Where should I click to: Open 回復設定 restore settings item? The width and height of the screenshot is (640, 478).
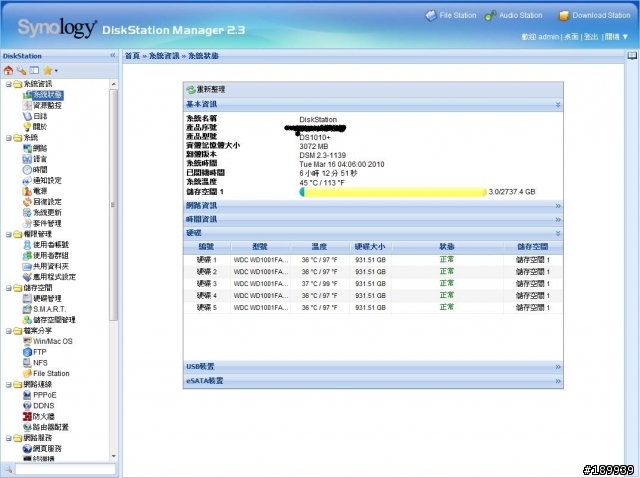coord(42,202)
